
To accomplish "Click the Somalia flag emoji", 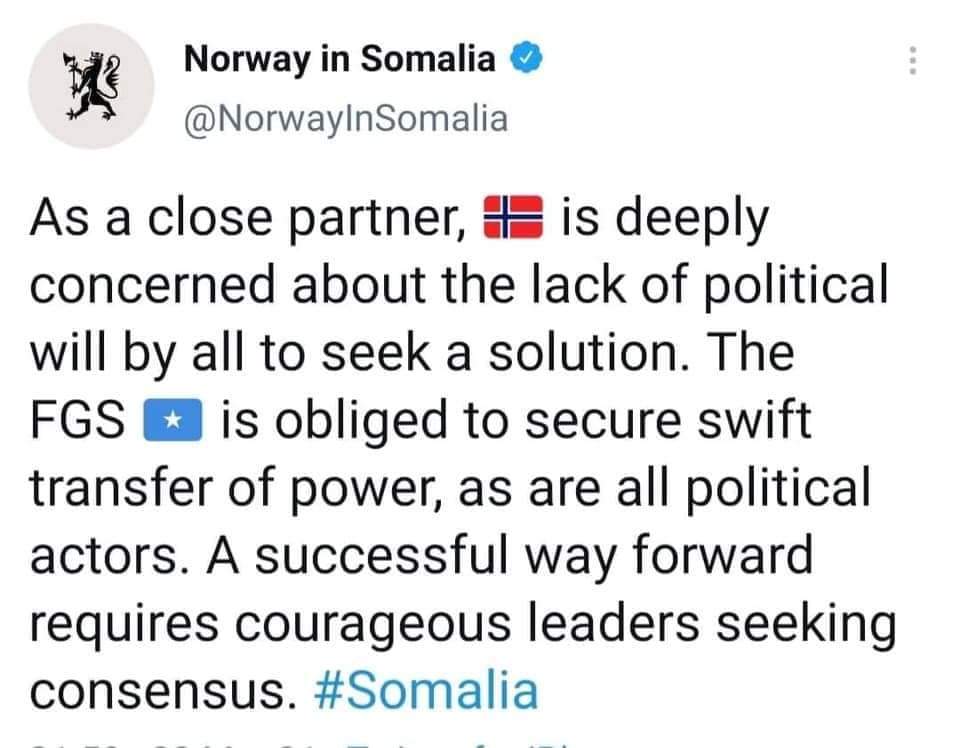I will (173, 420).
